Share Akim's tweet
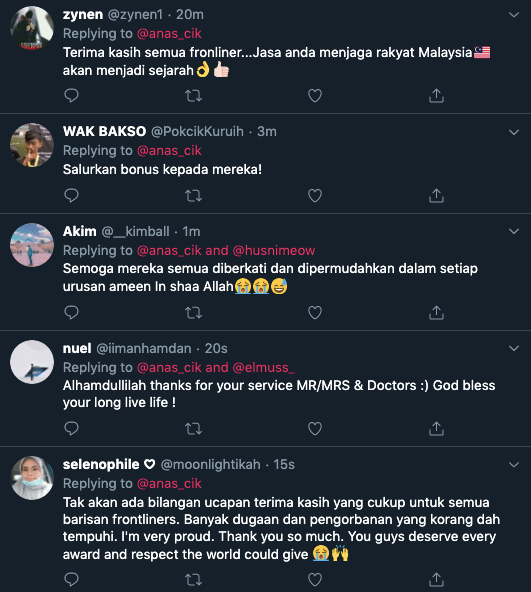The height and width of the screenshot is (592, 531). pos(436,313)
